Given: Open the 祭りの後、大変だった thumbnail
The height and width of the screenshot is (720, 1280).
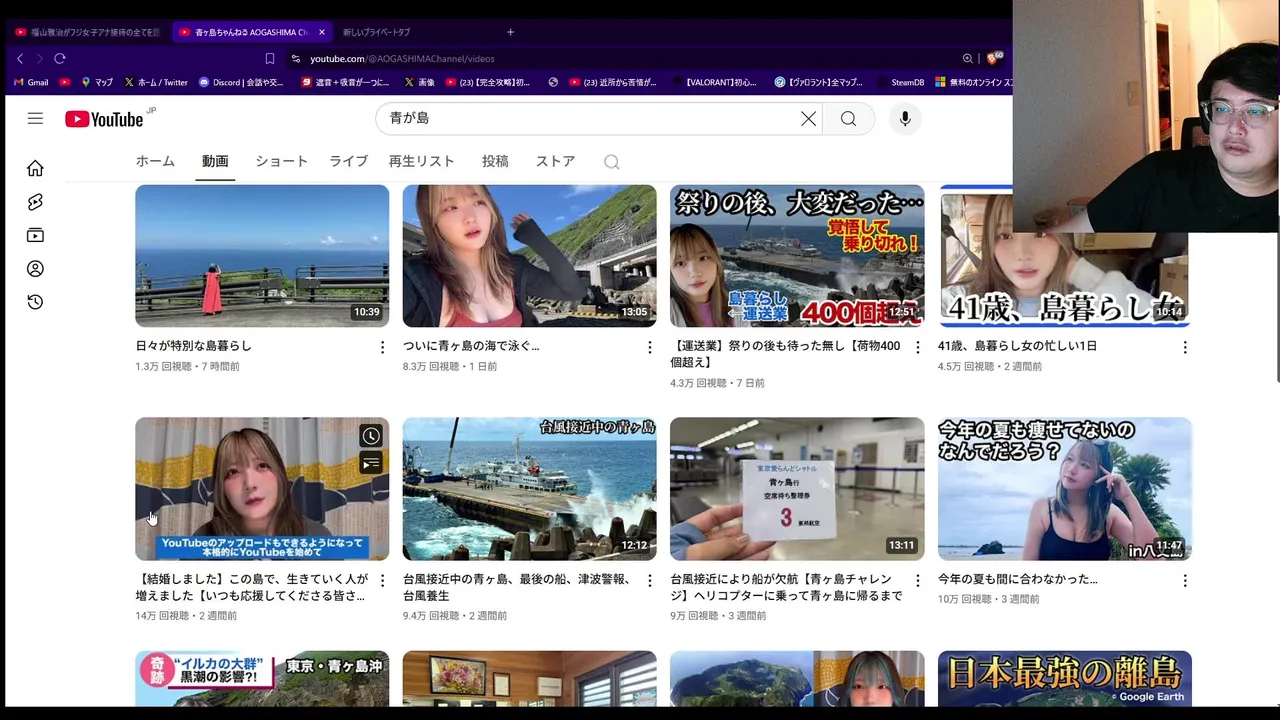Looking at the screenshot, I should [x=797, y=256].
